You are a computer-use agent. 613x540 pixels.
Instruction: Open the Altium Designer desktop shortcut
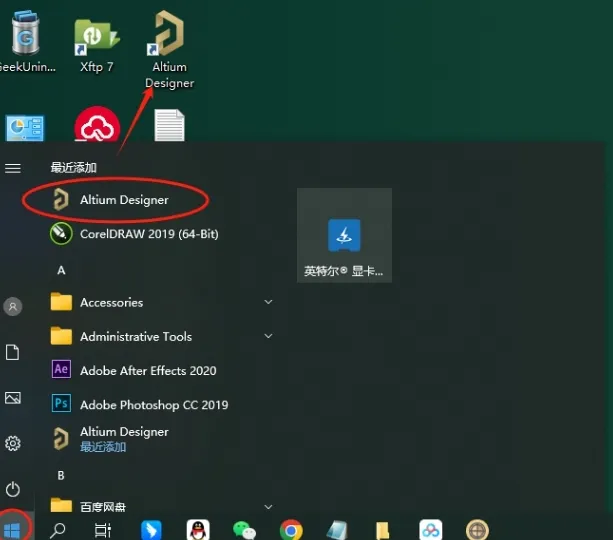pyautogui.click(x=169, y=49)
